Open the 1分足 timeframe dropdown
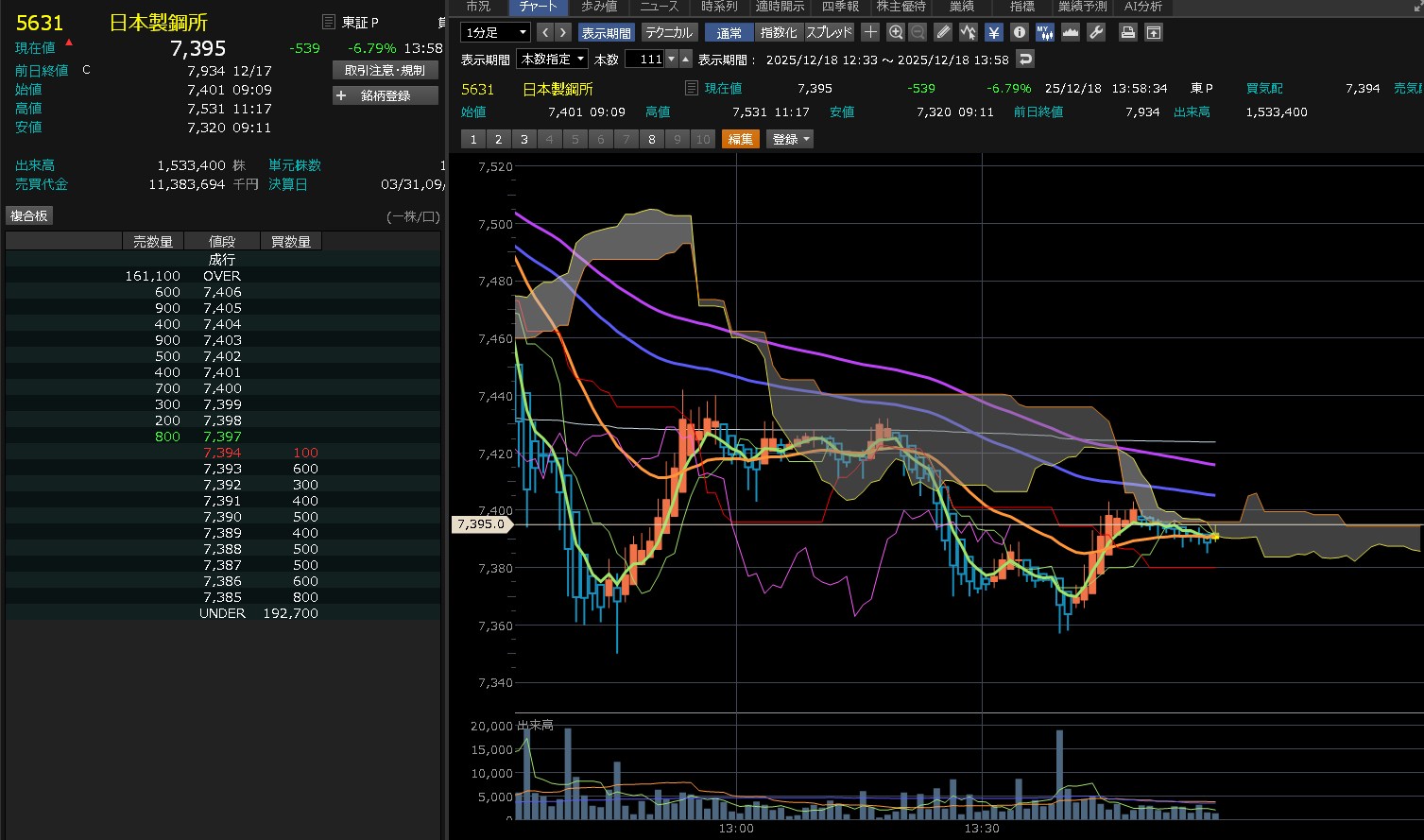The width and height of the screenshot is (1424, 840). coord(495,32)
